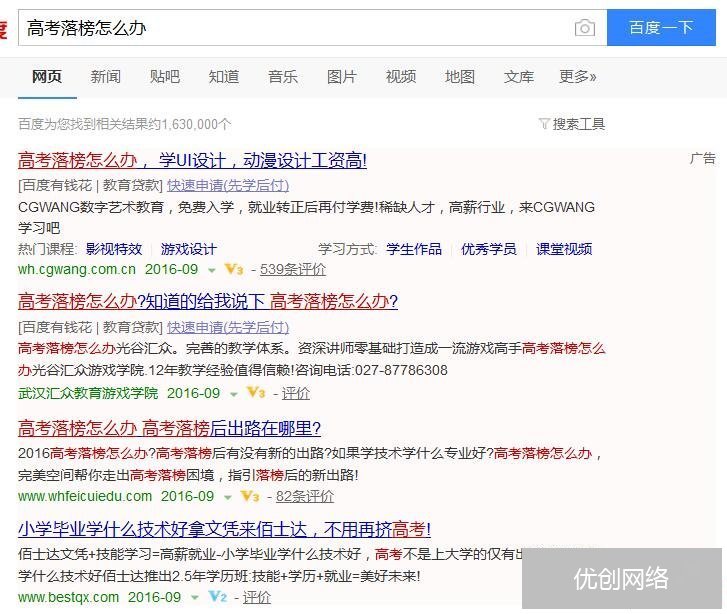Expand the dropdown arrow after www.whfeicuiedu.com date
The image size is (727, 614).
tap(228, 497)
